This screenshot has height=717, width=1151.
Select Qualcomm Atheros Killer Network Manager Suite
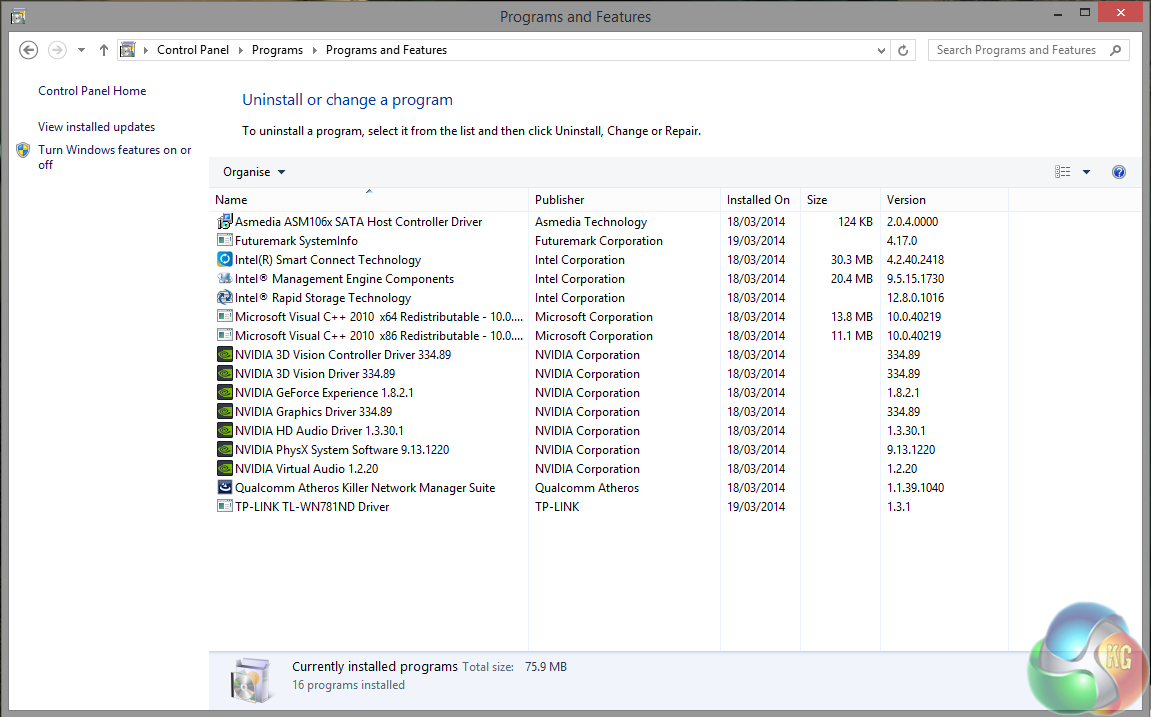pos(365,488)
